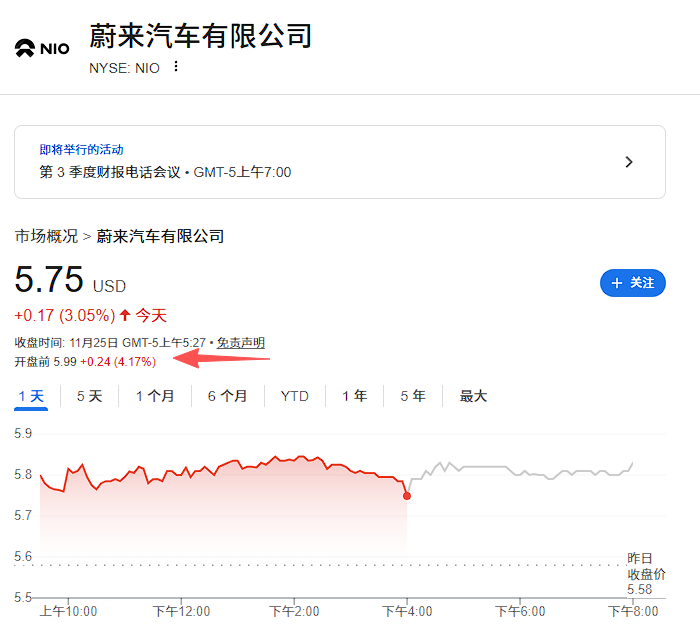Switch to the 5 天 range tab
700x627 pixels.
pyautogui.click(x=89, y=396)
